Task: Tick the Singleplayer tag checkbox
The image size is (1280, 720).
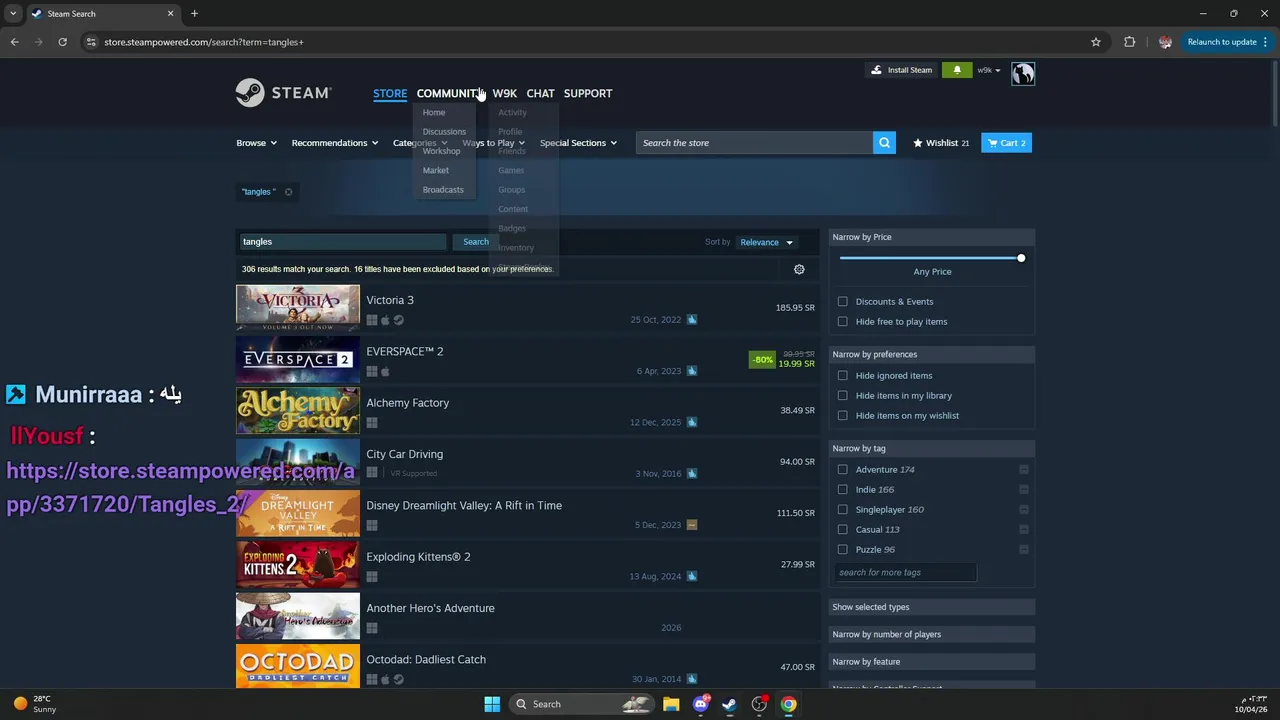Action: [x=843, y=509]
